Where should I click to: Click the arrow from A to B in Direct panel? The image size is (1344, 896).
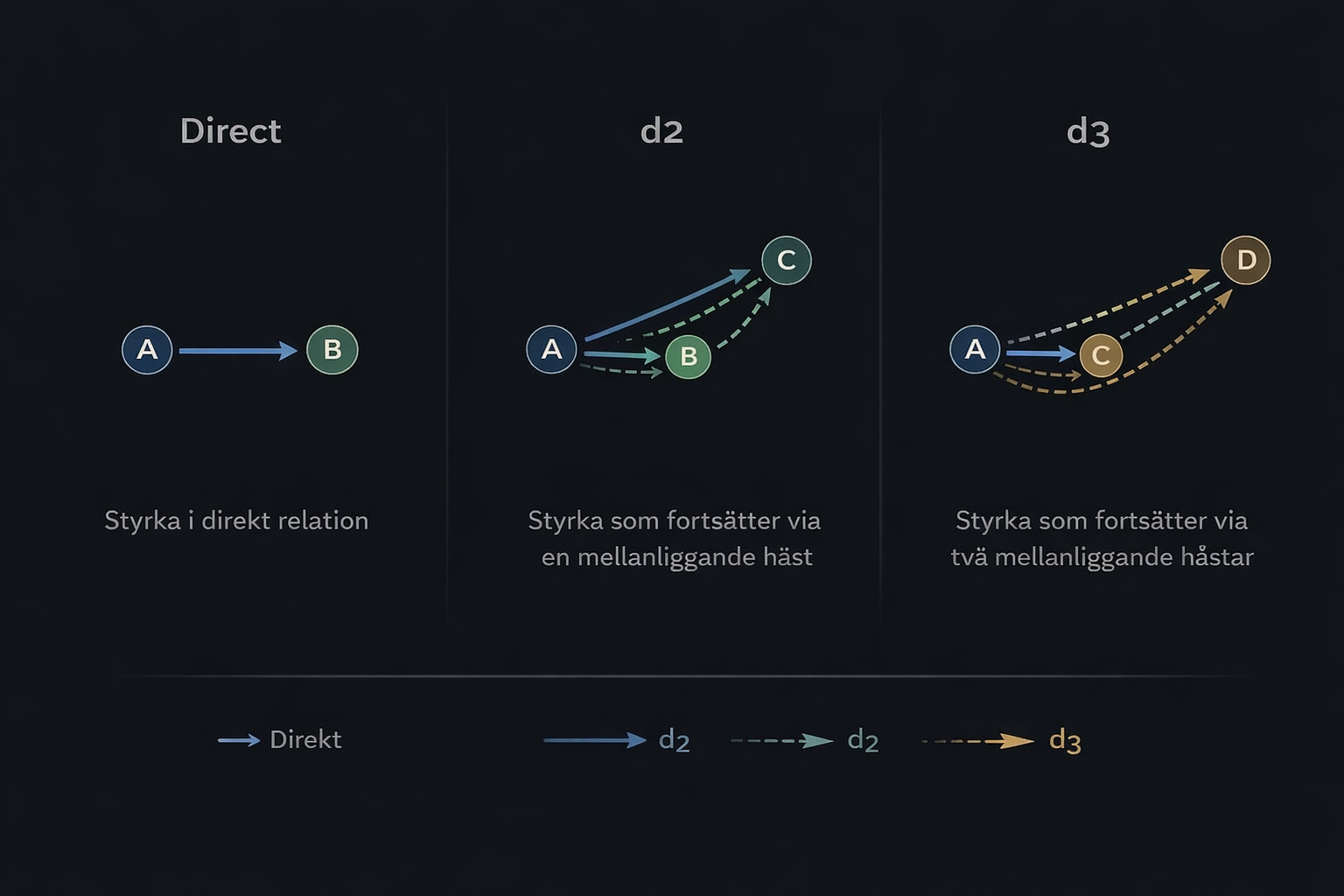pyautogui.click(x=238, y=351)
